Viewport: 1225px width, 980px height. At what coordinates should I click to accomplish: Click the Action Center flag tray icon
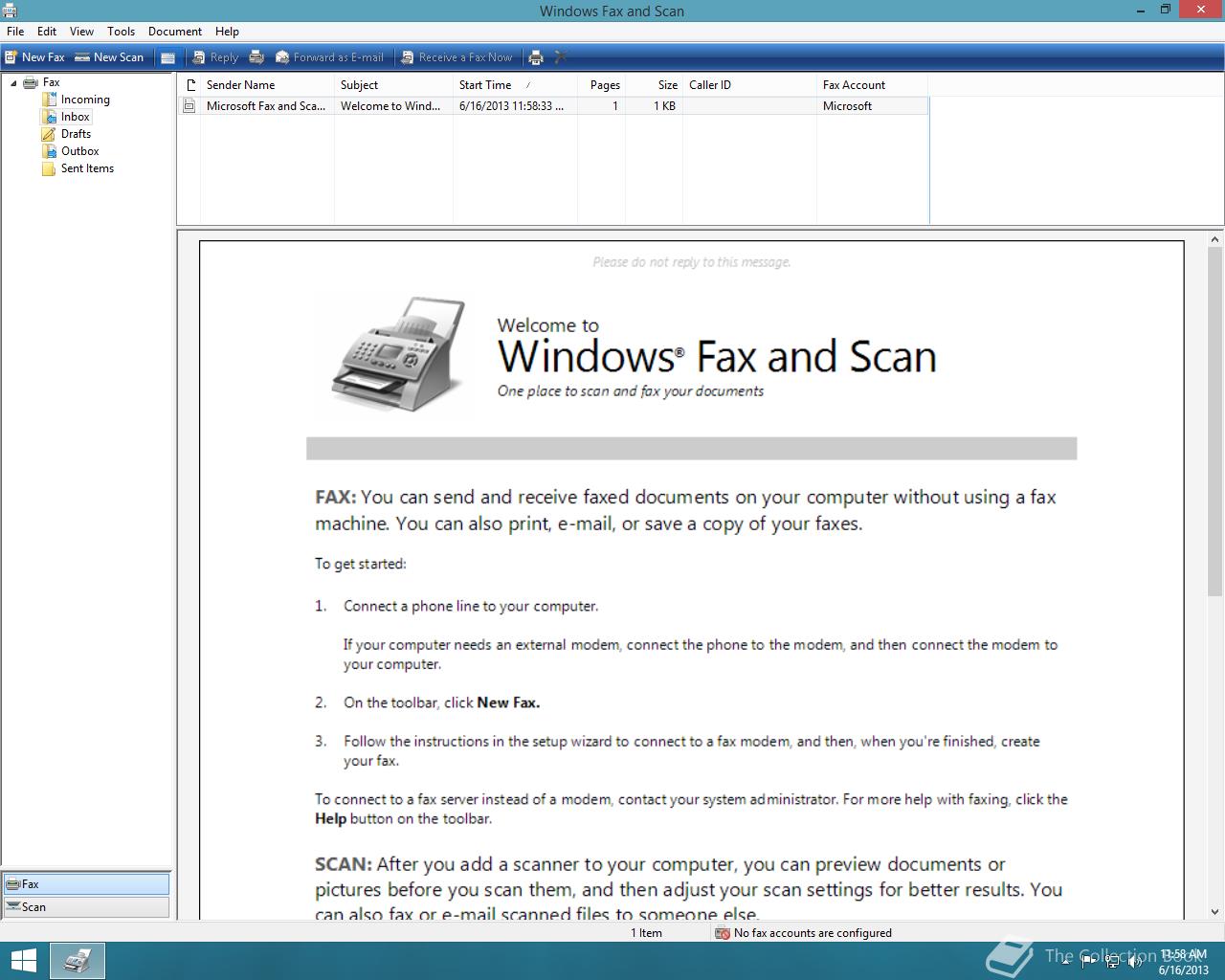click(x=1089, y=962)
